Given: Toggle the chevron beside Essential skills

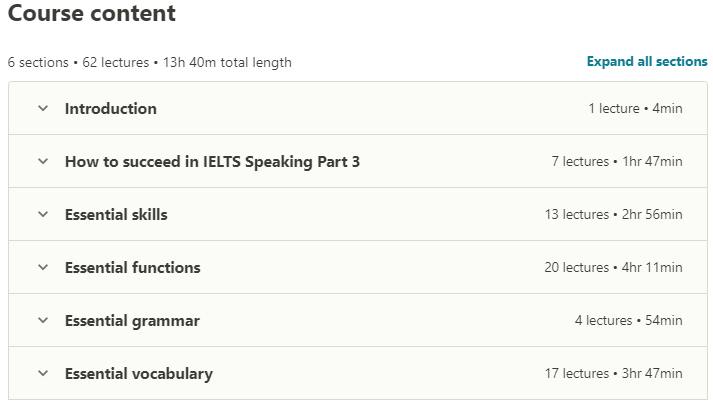Looking at the screenshot, I should (x=43, y=214).
